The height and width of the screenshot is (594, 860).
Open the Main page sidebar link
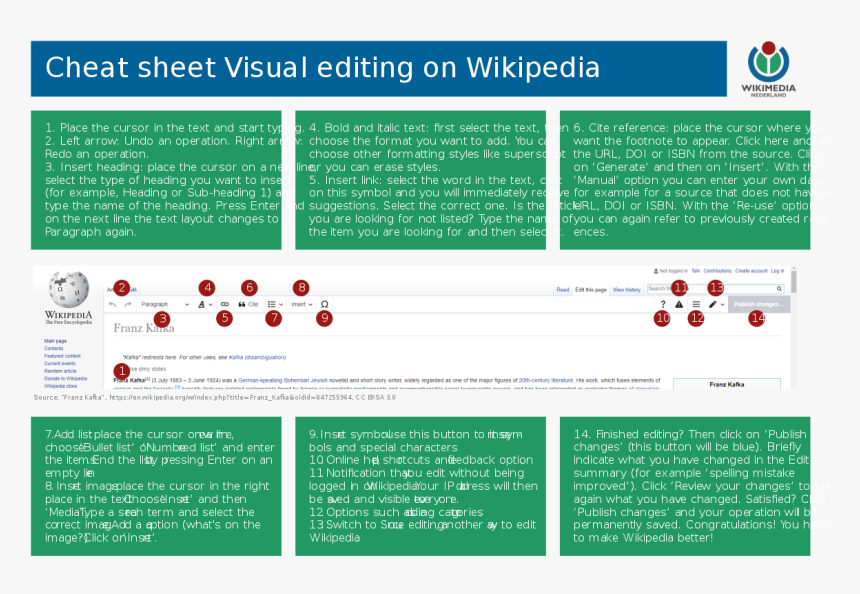pyautogui.click(x=55, y=341)
